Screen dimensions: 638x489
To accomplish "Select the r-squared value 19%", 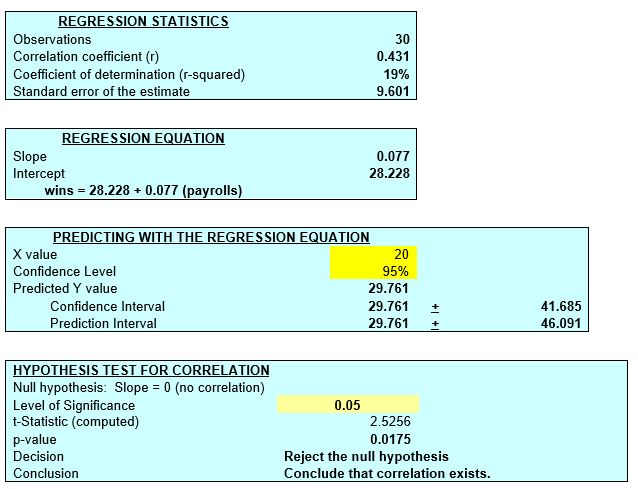I will [x=397, y=74].
